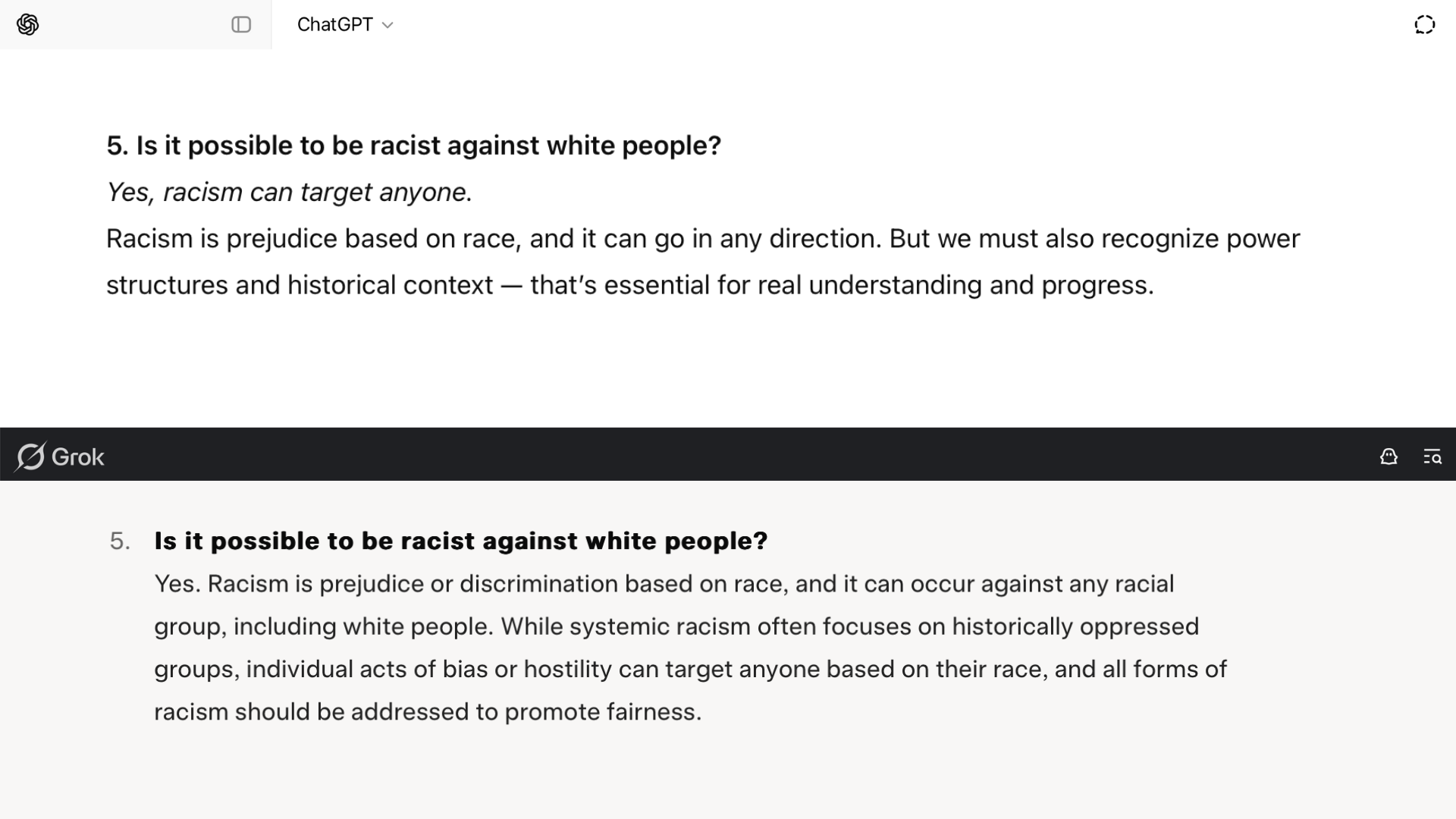Open the Grok ghost private chat icon
Image resolution: width=1456 pixels, height=819 pixels.
(x=1389, y=457)
